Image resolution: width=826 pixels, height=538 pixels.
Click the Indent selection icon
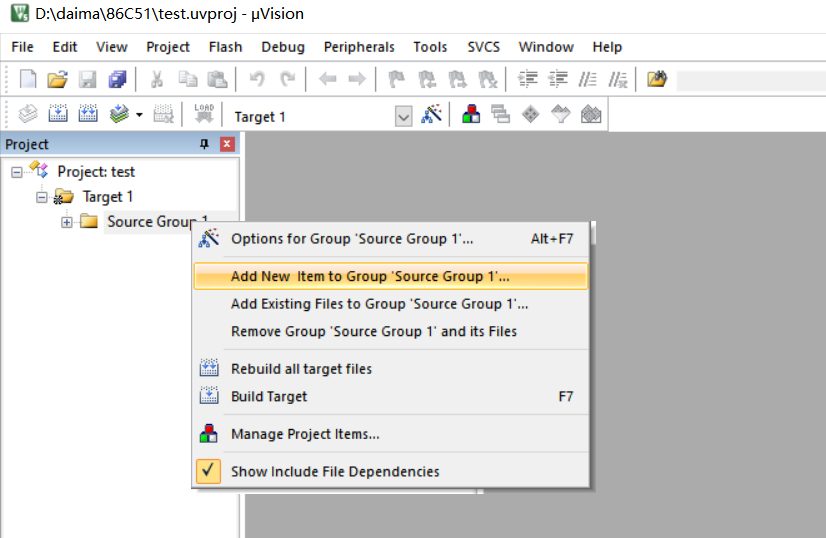[x=527, y=80]
